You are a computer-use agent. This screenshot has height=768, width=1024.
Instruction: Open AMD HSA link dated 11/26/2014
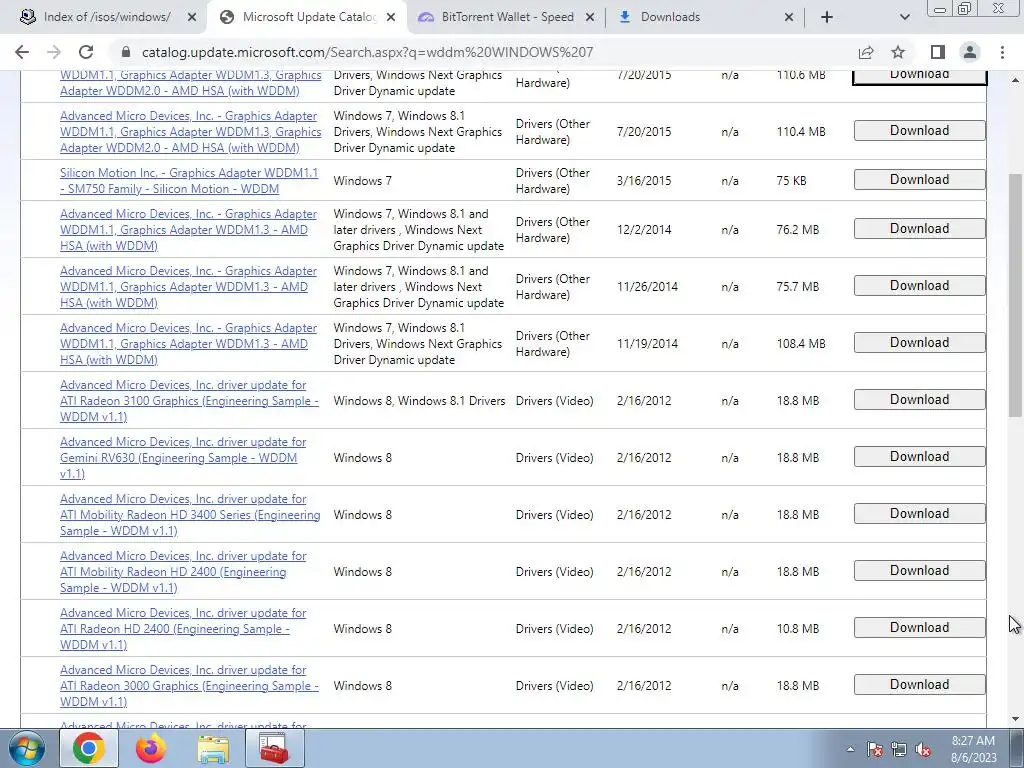coord(188,287)
